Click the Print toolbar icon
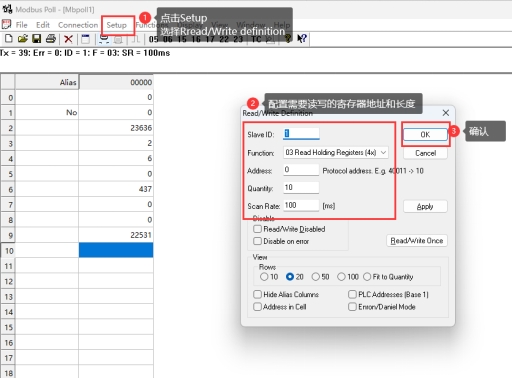This screenshot has height=379, width=513. coord(51,39)
